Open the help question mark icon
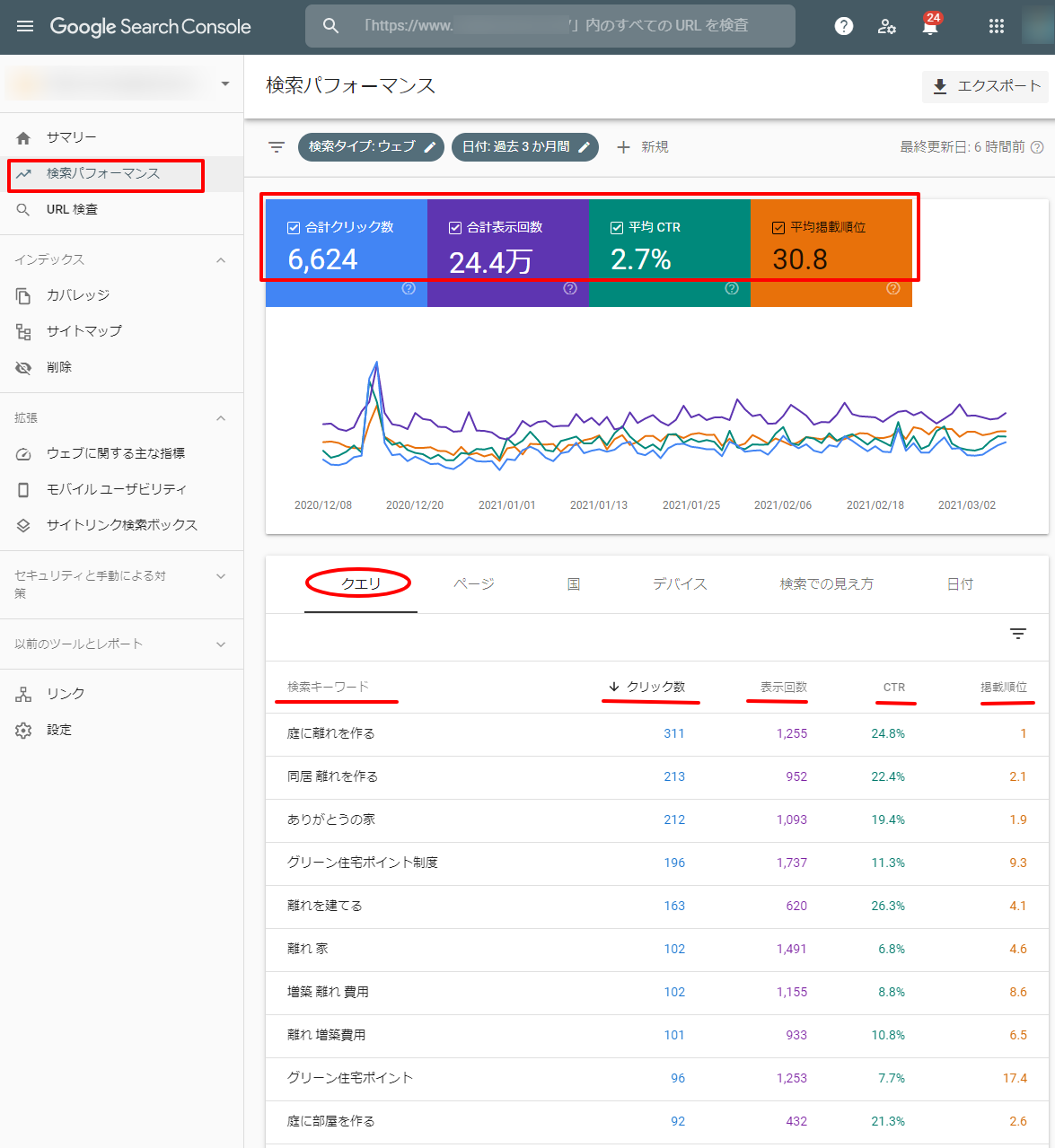1055x1148 pixels. click(844, 26)
